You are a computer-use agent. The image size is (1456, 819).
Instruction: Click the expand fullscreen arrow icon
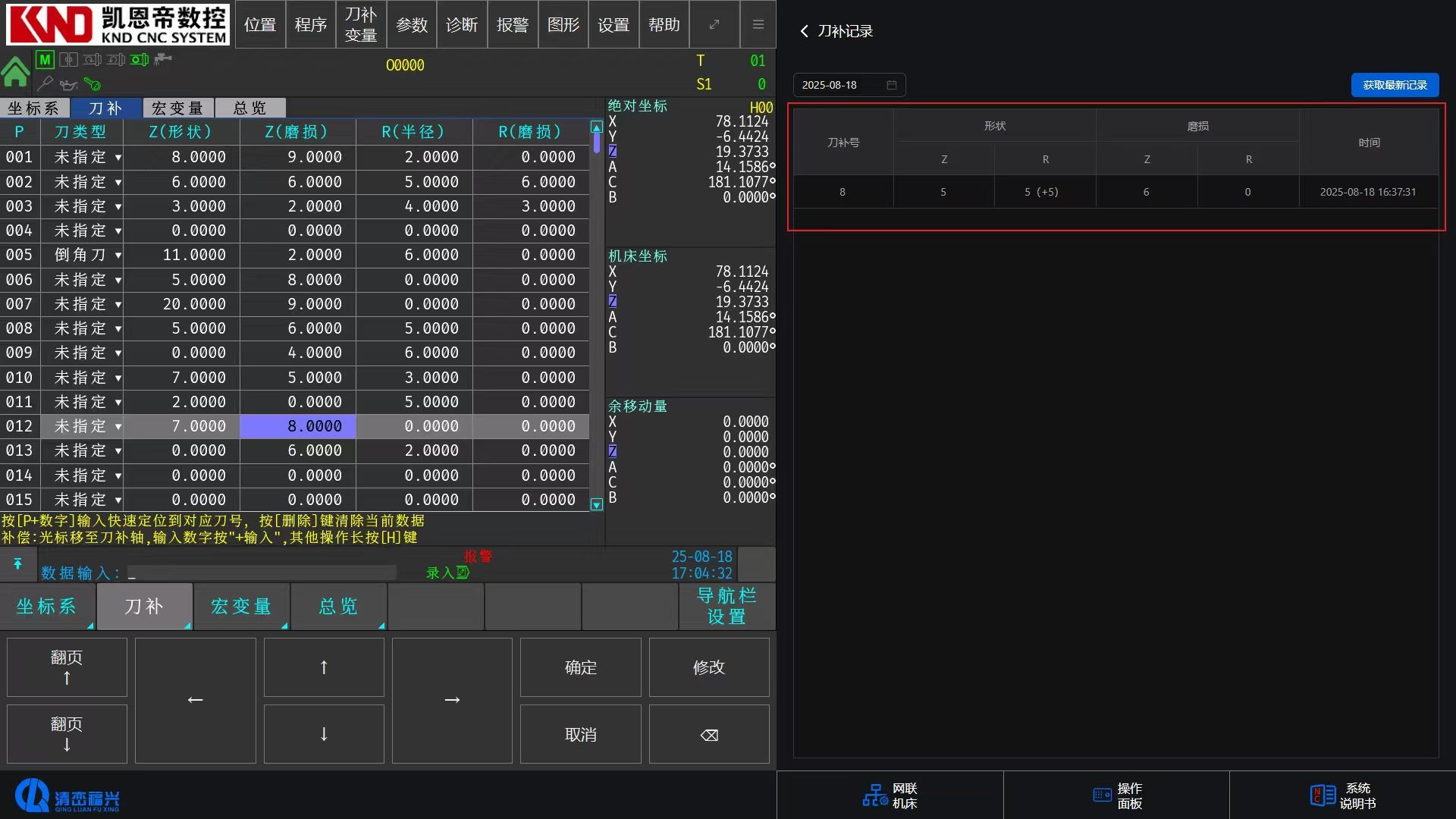click(x=714, y=24)
